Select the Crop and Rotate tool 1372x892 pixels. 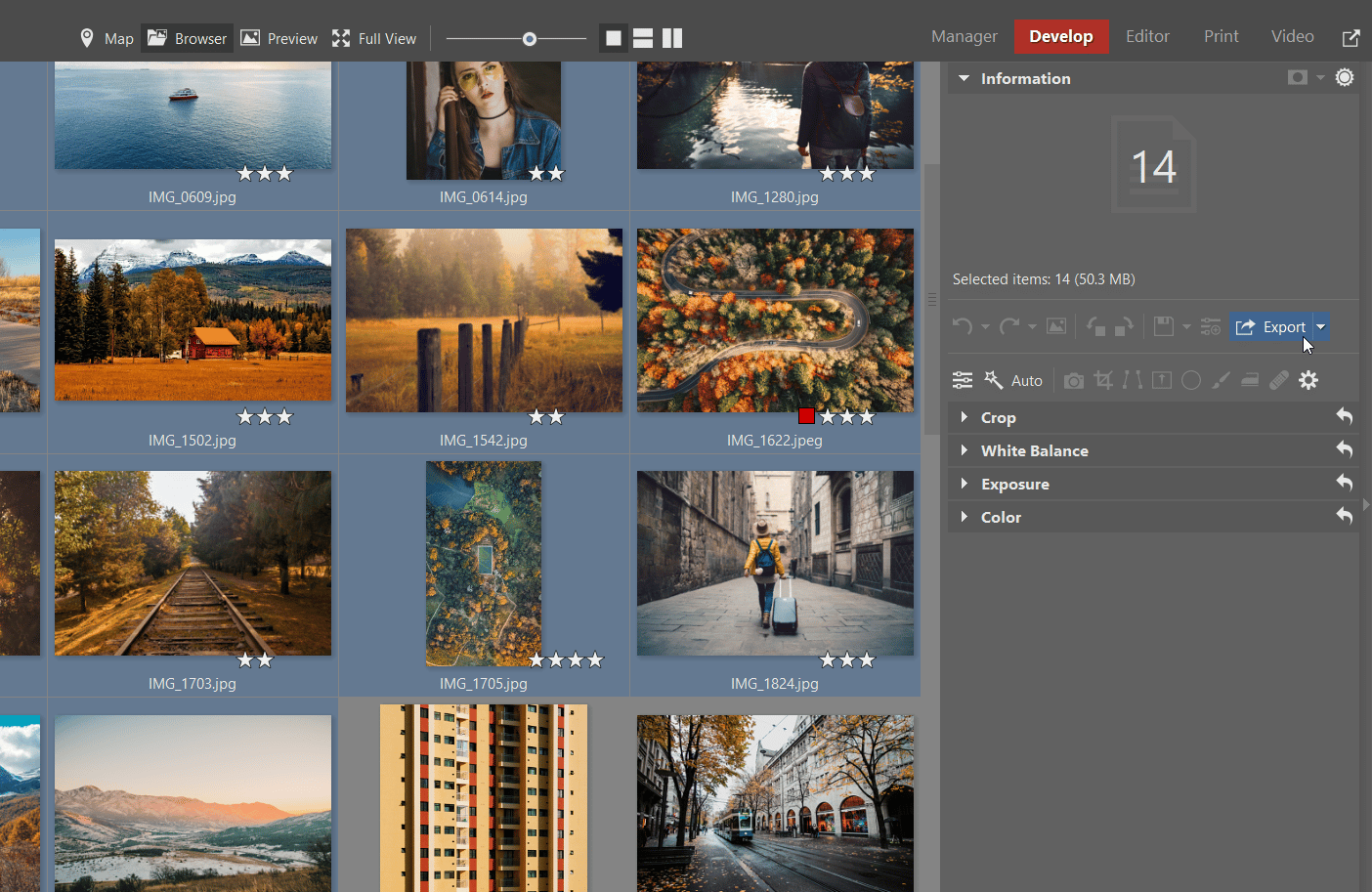point(1103,380)
